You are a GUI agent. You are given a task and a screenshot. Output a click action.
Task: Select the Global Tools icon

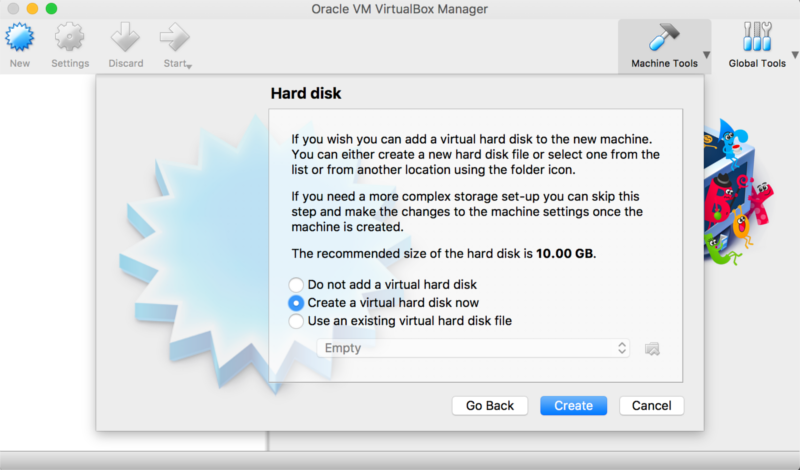pos(757,38)
